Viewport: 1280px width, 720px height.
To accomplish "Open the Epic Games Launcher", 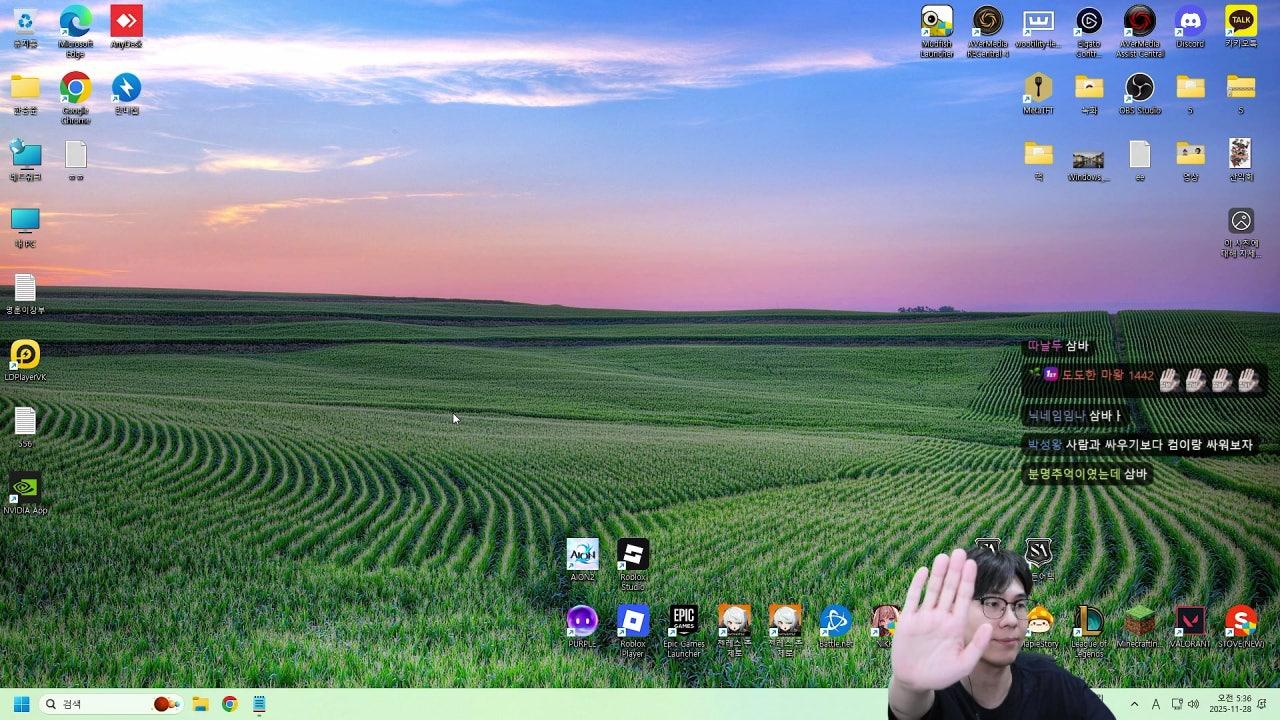I will (x=684, y=631).
